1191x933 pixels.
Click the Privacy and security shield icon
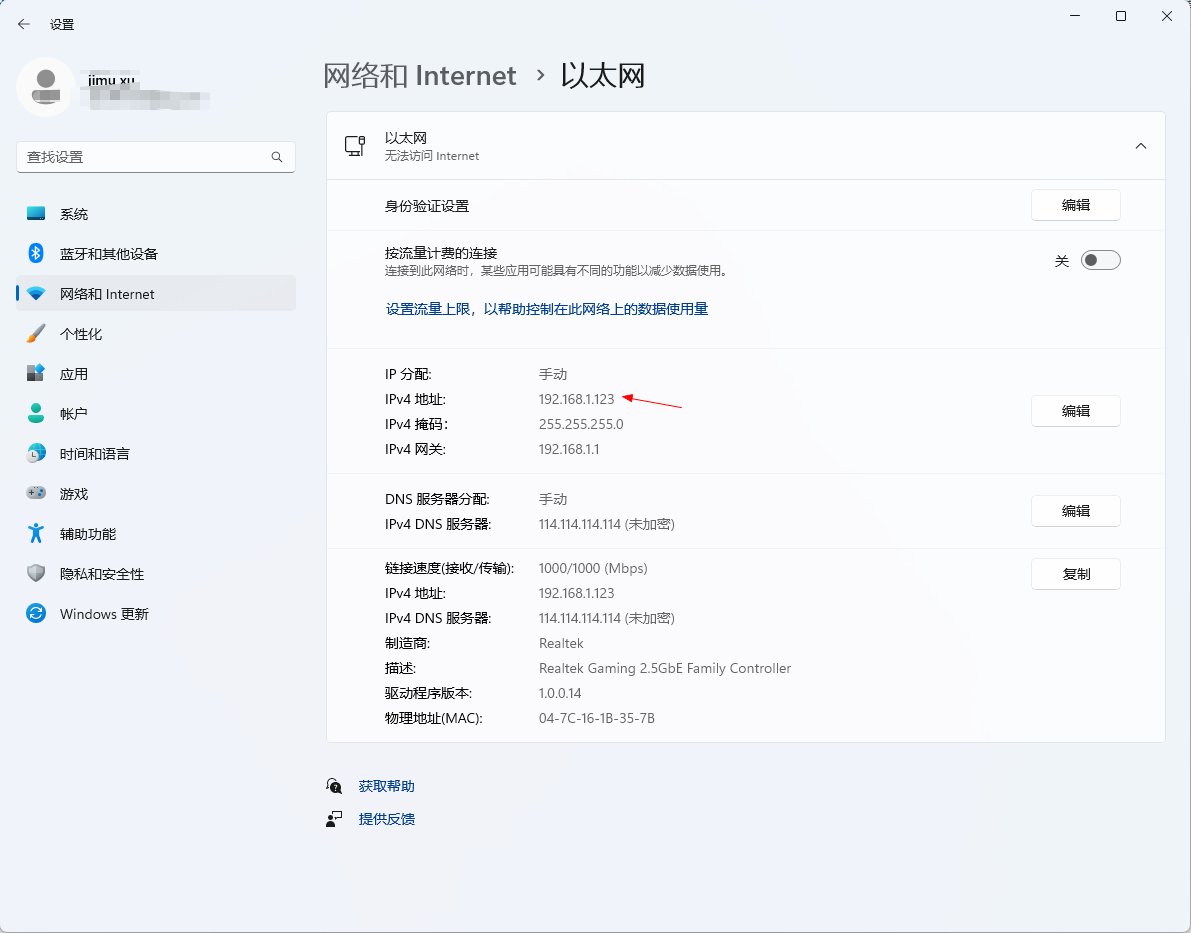tap(36, 574)
